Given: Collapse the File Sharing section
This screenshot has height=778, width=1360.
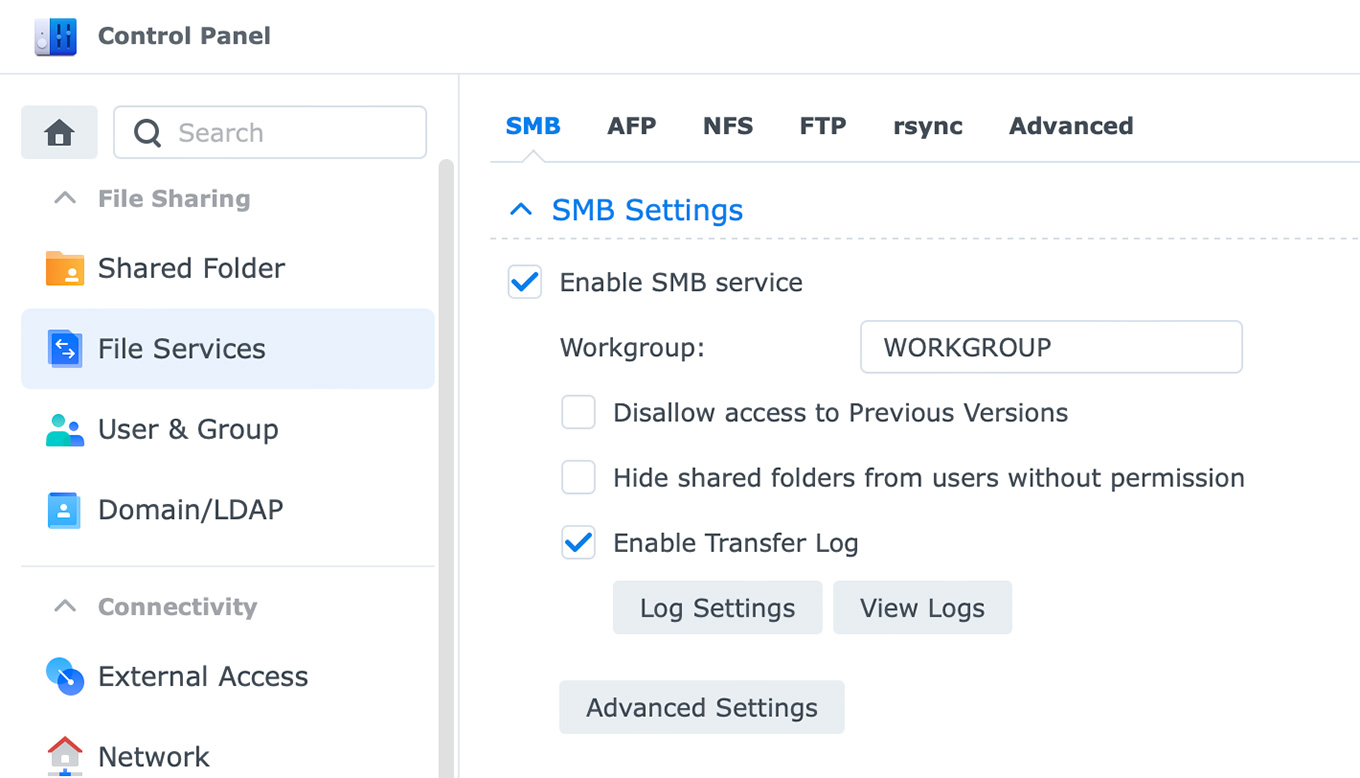Looking at the screenshot, I should click(x=65, y=199).
